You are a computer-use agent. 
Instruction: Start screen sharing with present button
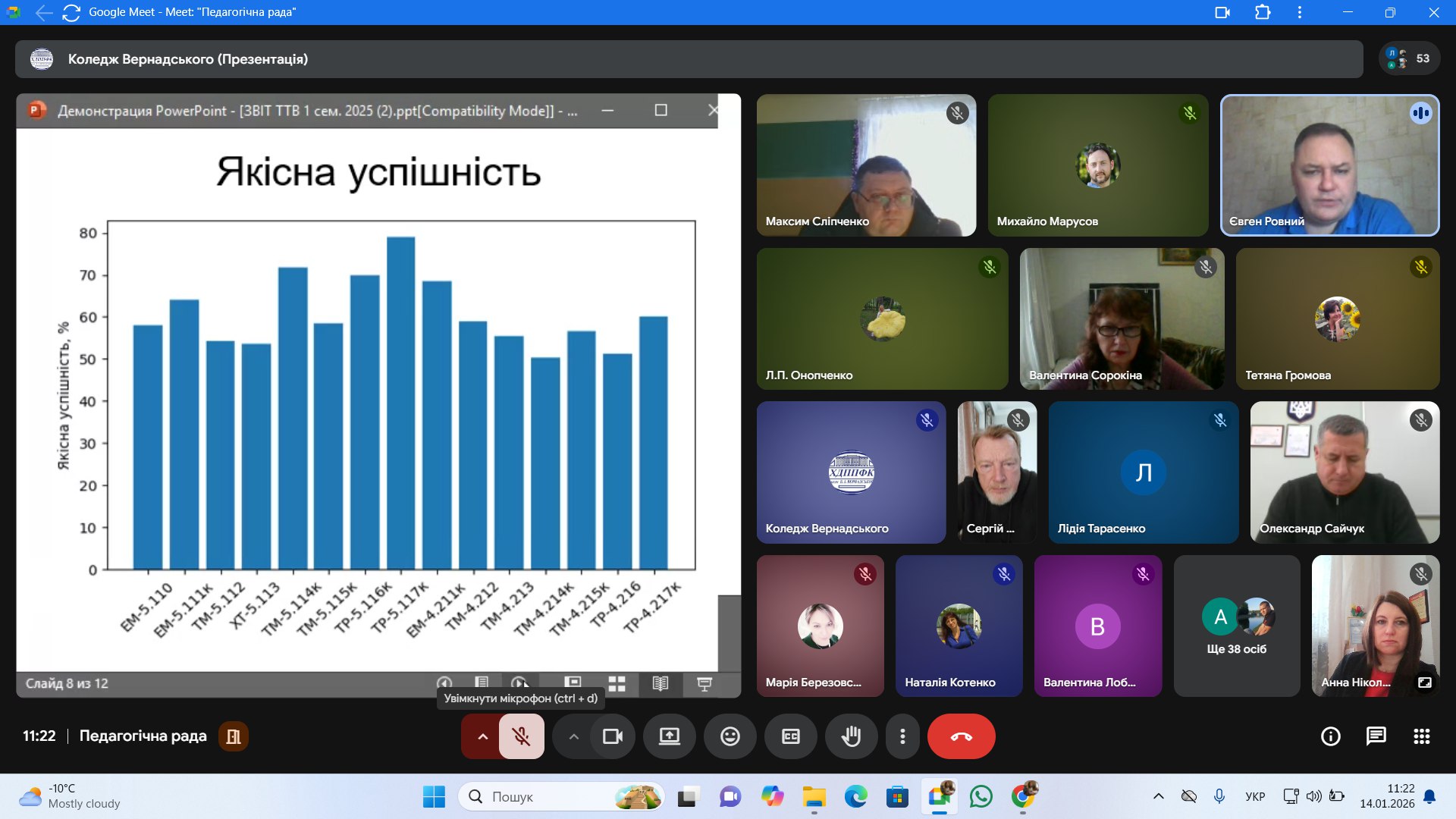(669, 736)
